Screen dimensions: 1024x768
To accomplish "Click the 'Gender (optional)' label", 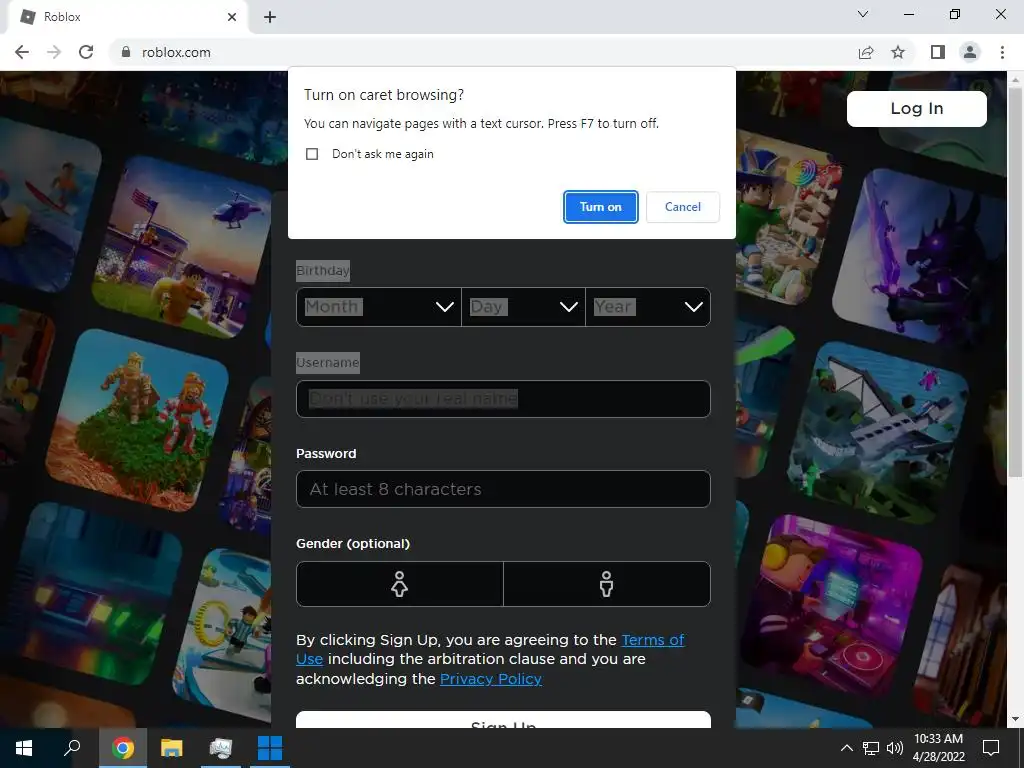I will pyautogui.click(x=353, y=543).
